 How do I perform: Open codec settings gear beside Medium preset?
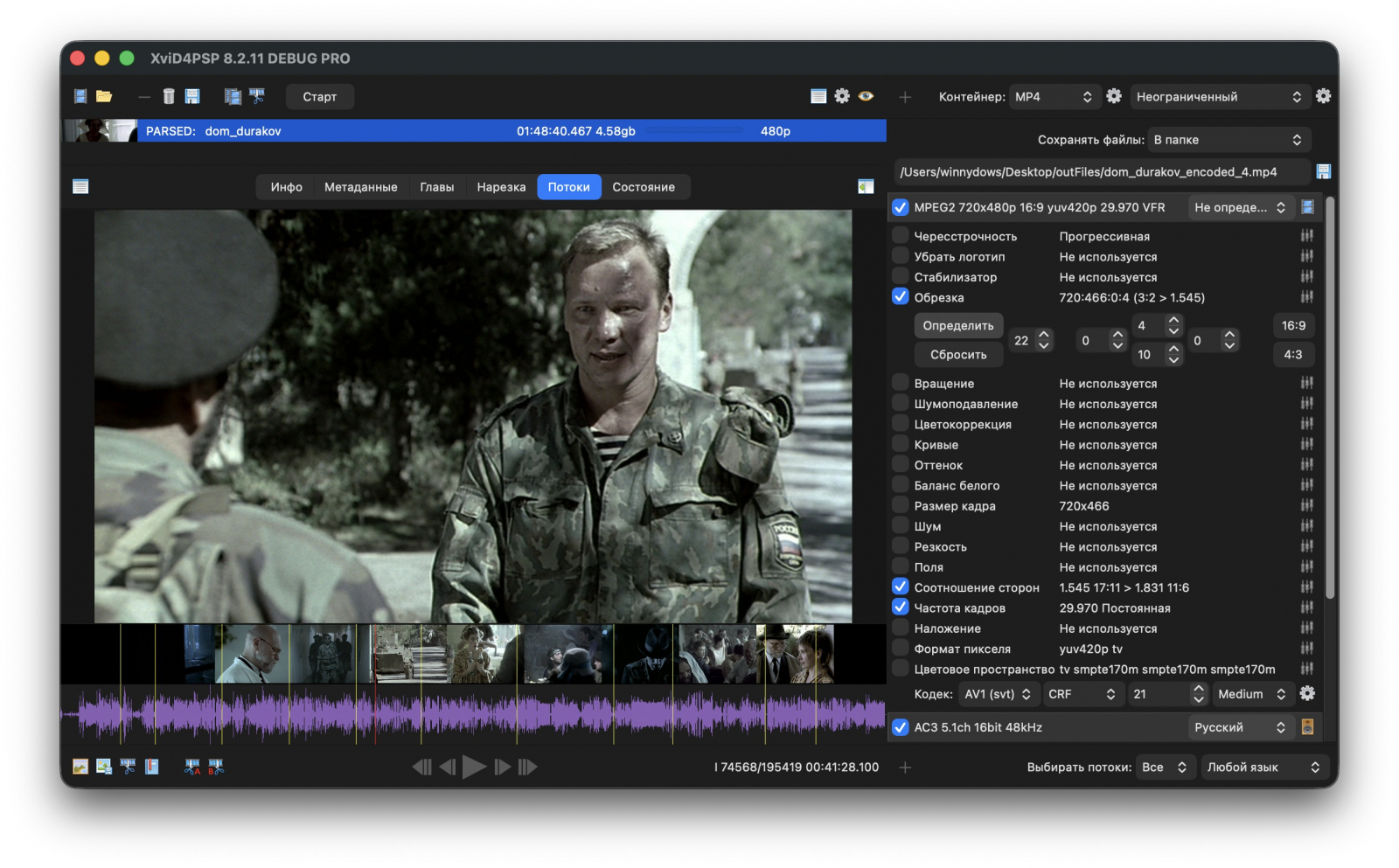coord(1307,693)
